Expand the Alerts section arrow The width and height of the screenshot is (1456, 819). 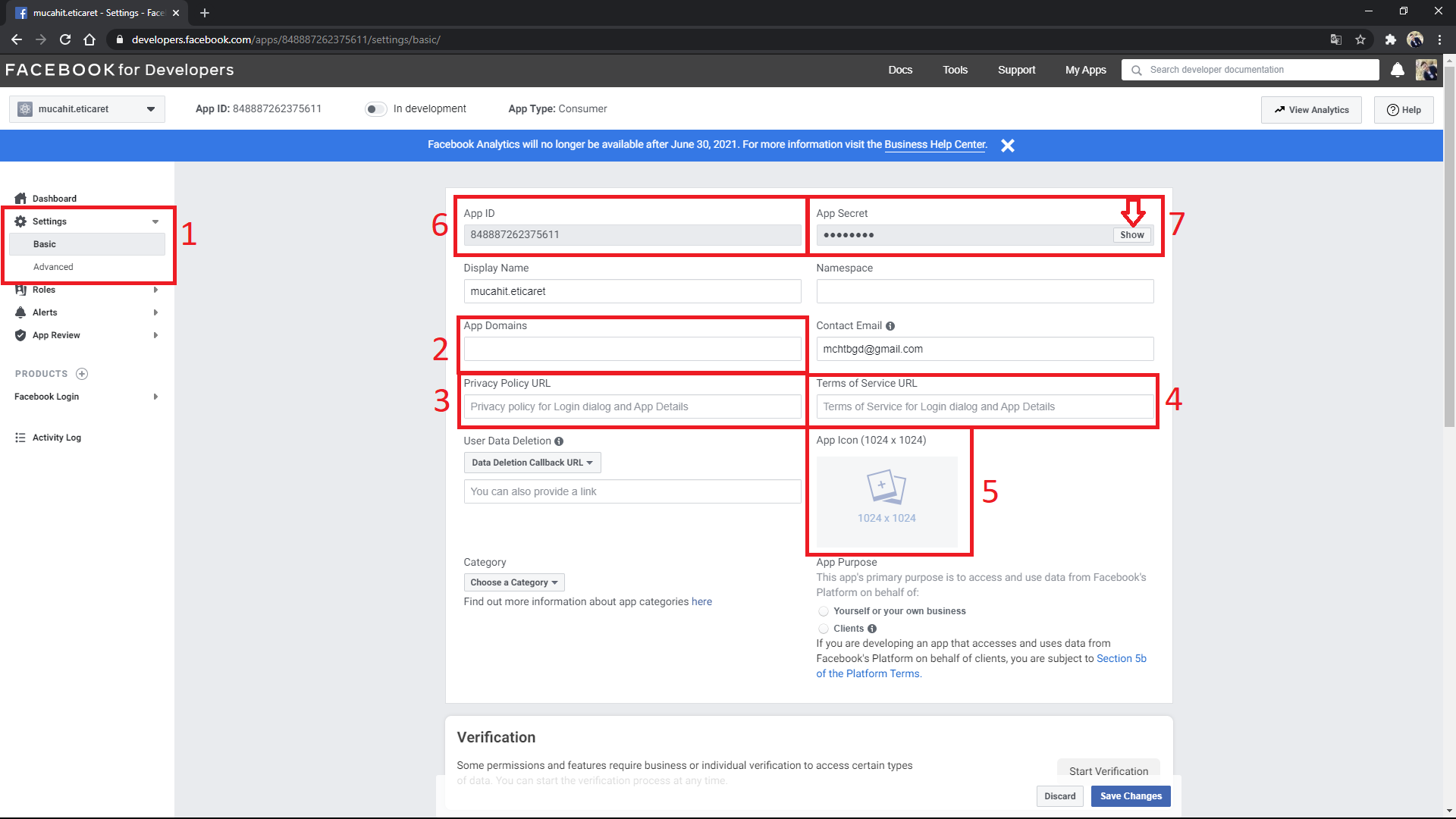155,312
